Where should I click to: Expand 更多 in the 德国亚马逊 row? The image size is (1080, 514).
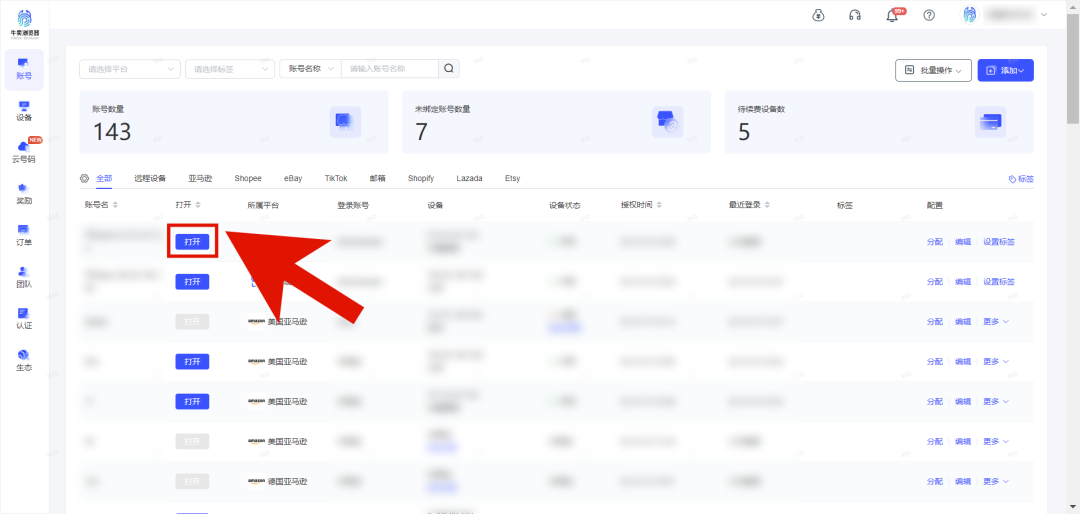(995, 481)
